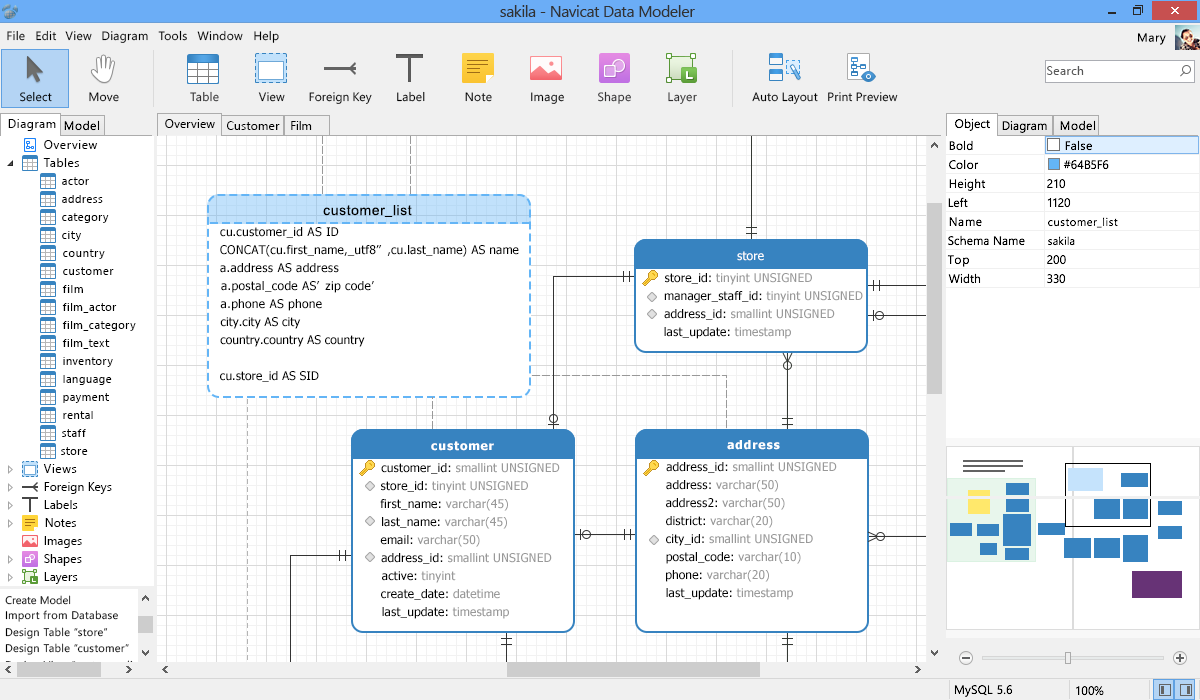Switch to Customer diagram tab

point(253,125)
